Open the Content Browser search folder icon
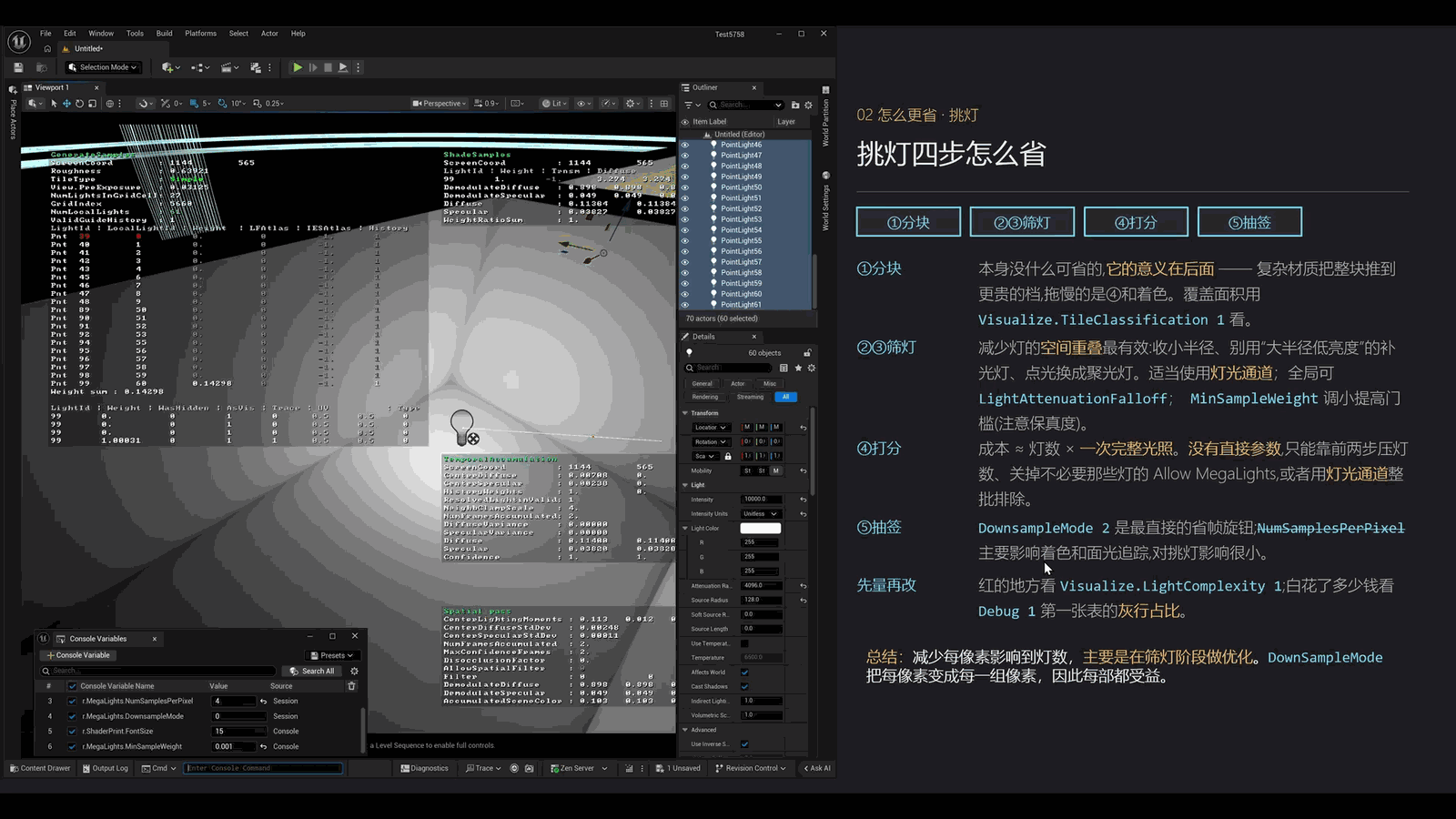Screen dimensions: 1456x819 point(41,67)
